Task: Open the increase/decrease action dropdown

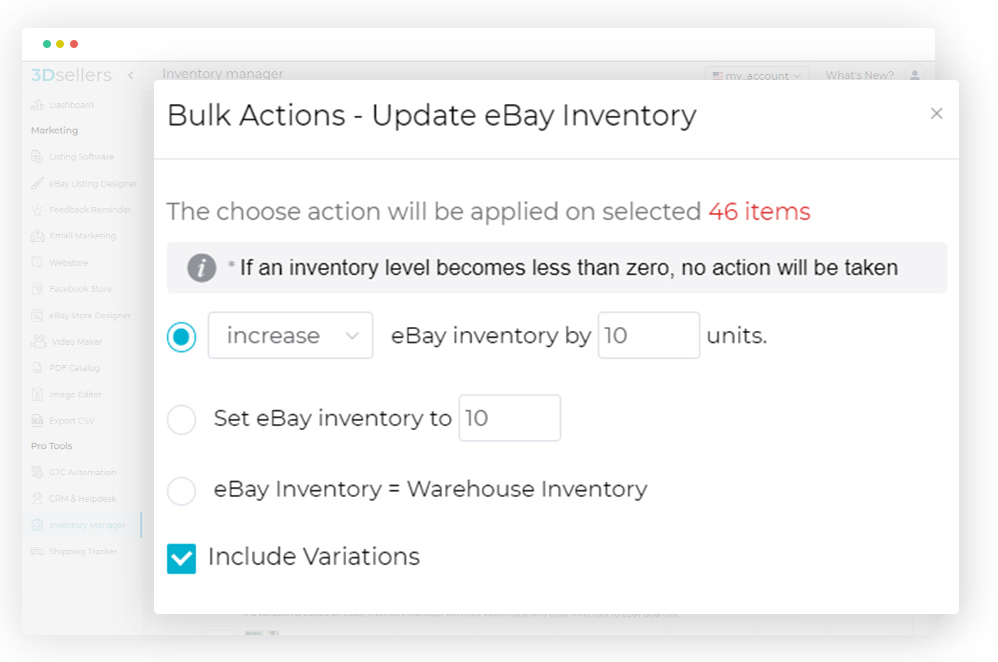Action: [x=290, y=335]
